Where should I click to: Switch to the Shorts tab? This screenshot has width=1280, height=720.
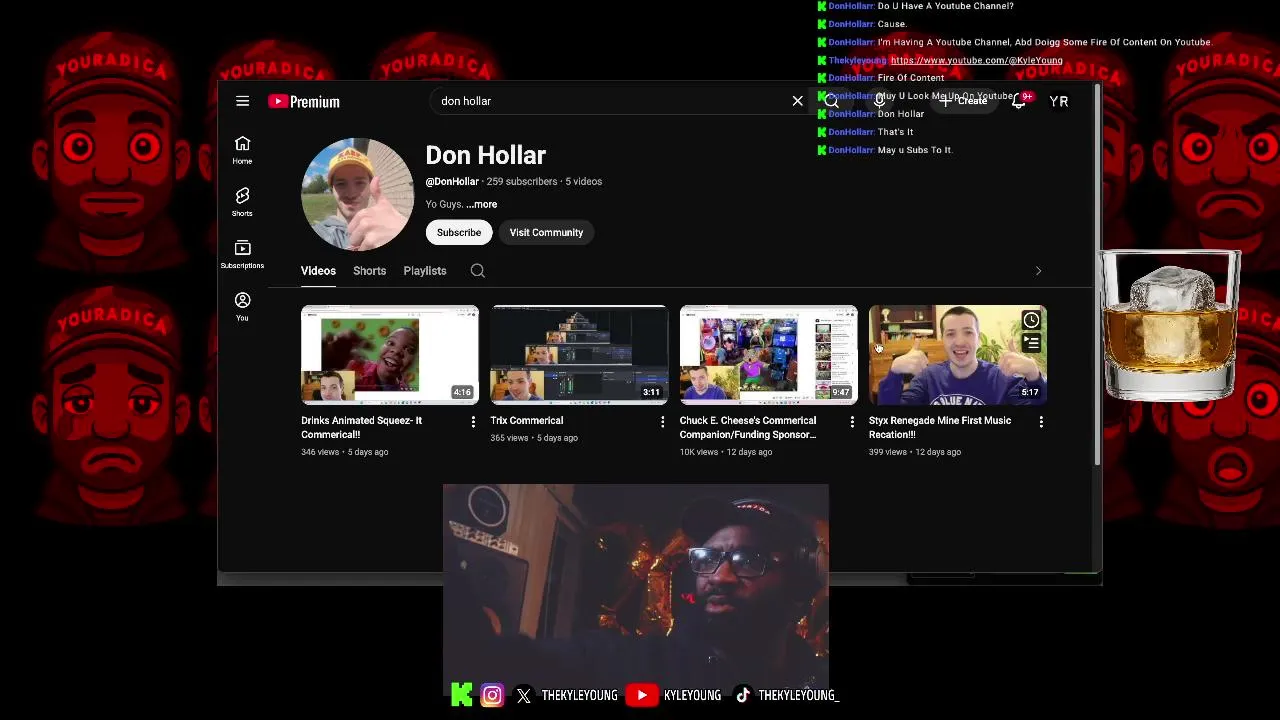pyautogui.click(x=369, y=271)
